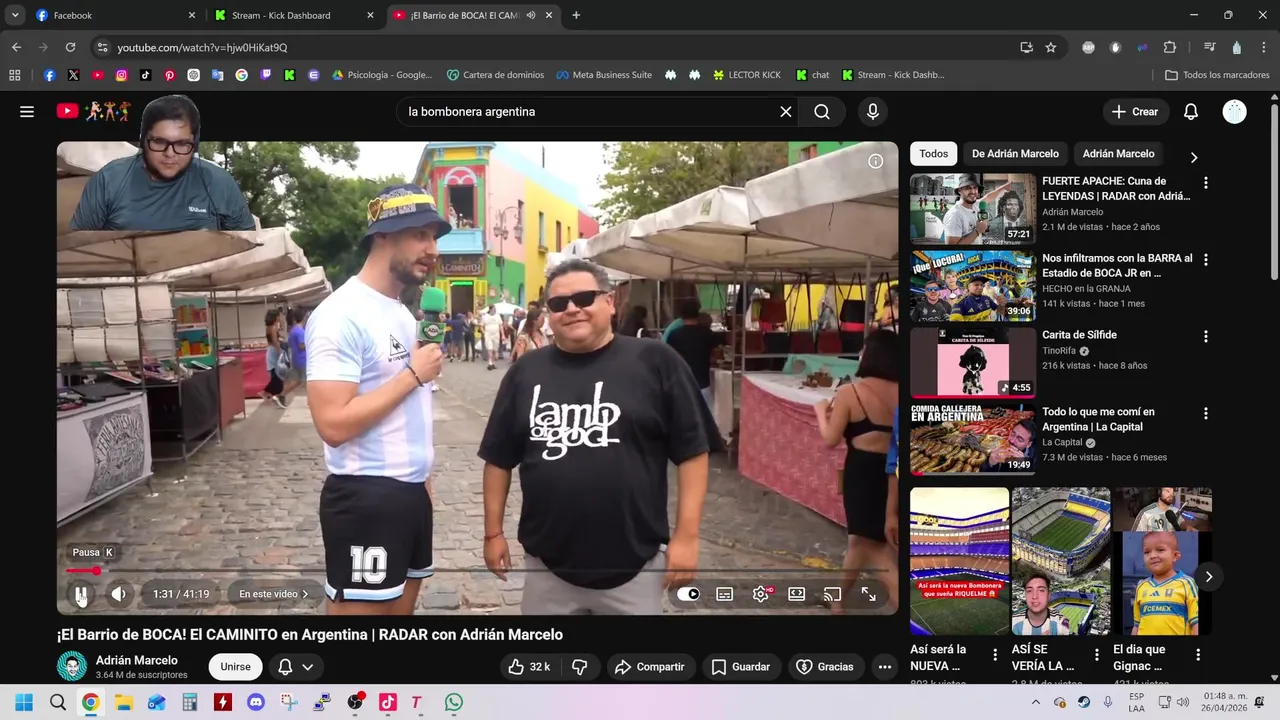
Task: Enter fullscreen mode in player
Action: pyautogui.click(x=869, y=594)
